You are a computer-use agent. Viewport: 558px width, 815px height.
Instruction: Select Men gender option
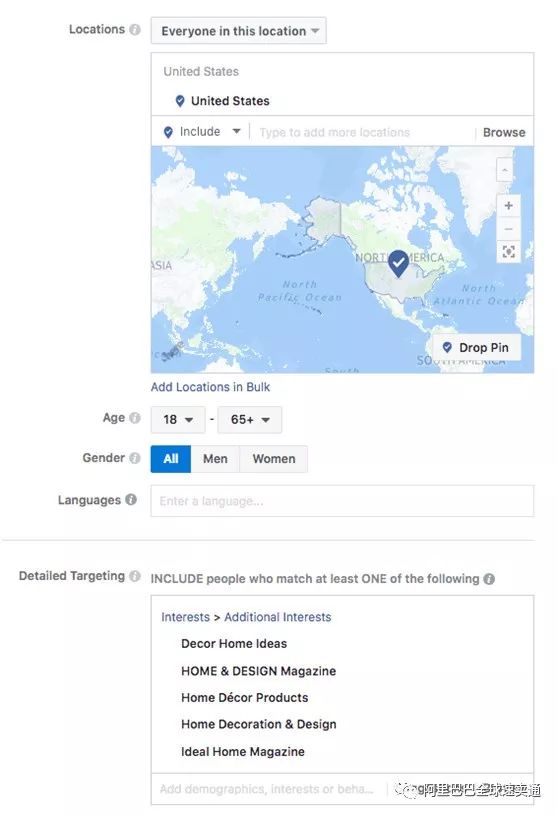(215, 459)
